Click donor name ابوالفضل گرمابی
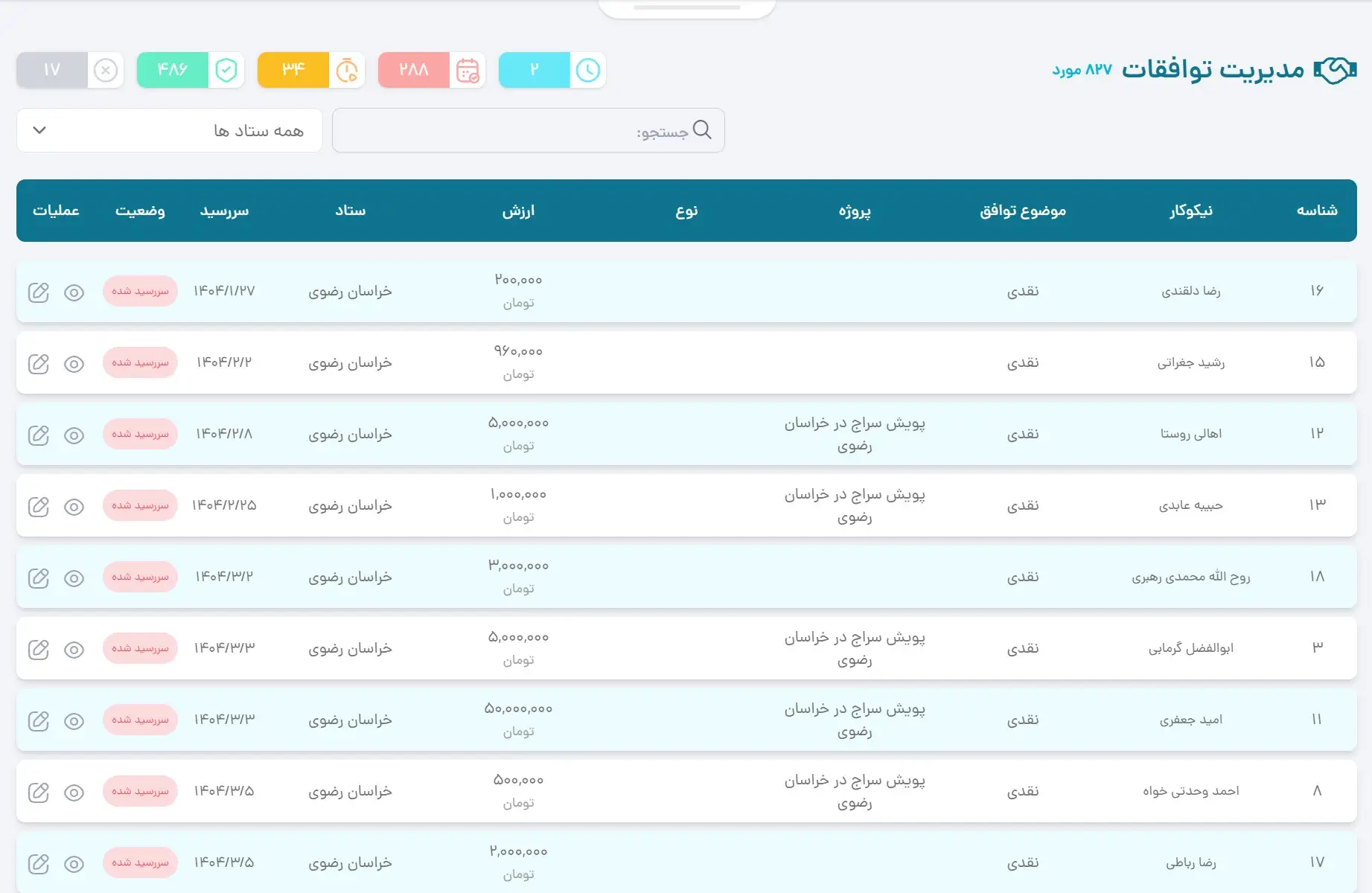The image size is (1372, 893). pos(1190,648)
